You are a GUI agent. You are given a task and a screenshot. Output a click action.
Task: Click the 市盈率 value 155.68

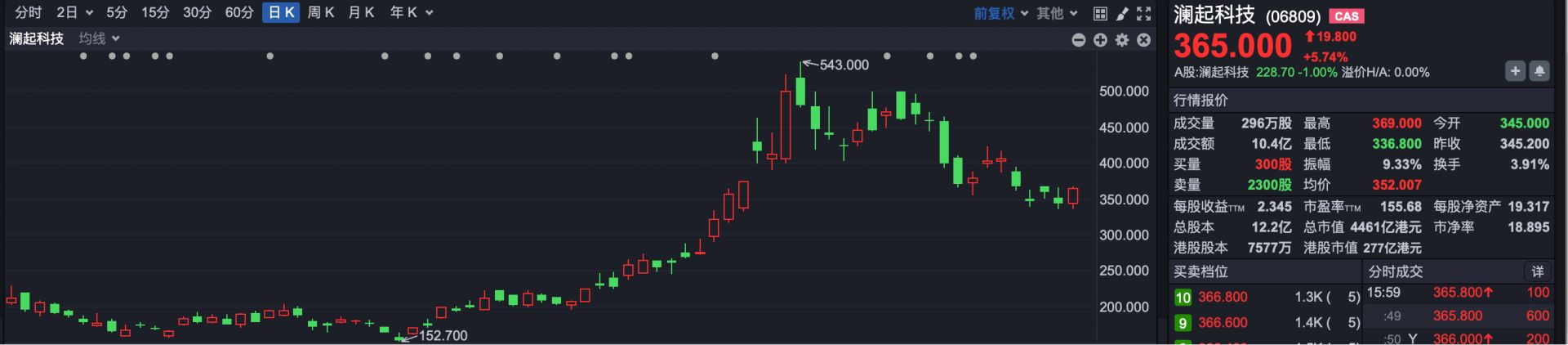pyautogui.click(x=1401, y=207)
